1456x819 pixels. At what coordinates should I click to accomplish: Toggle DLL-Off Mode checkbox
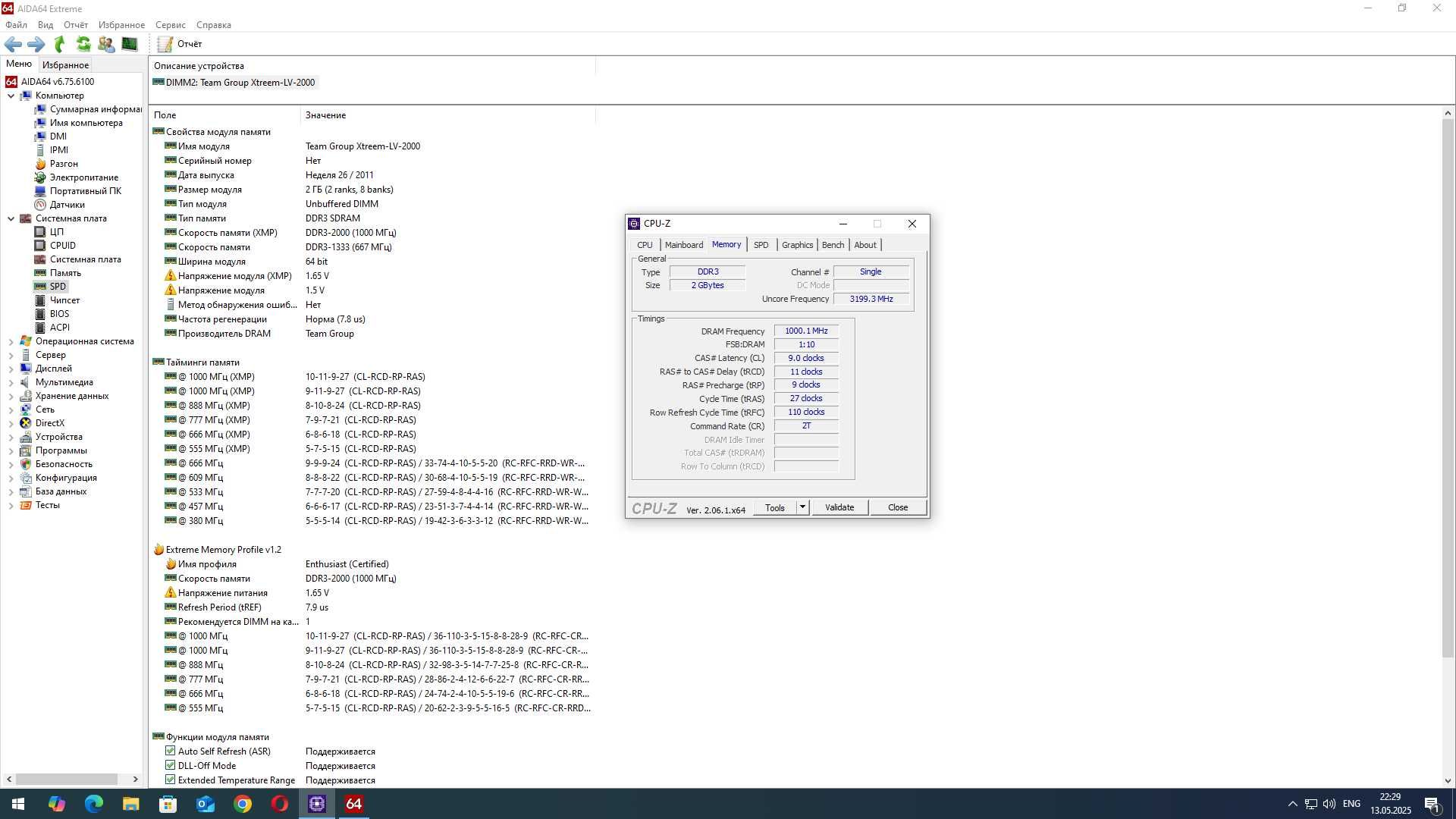[x=170, y=765]
